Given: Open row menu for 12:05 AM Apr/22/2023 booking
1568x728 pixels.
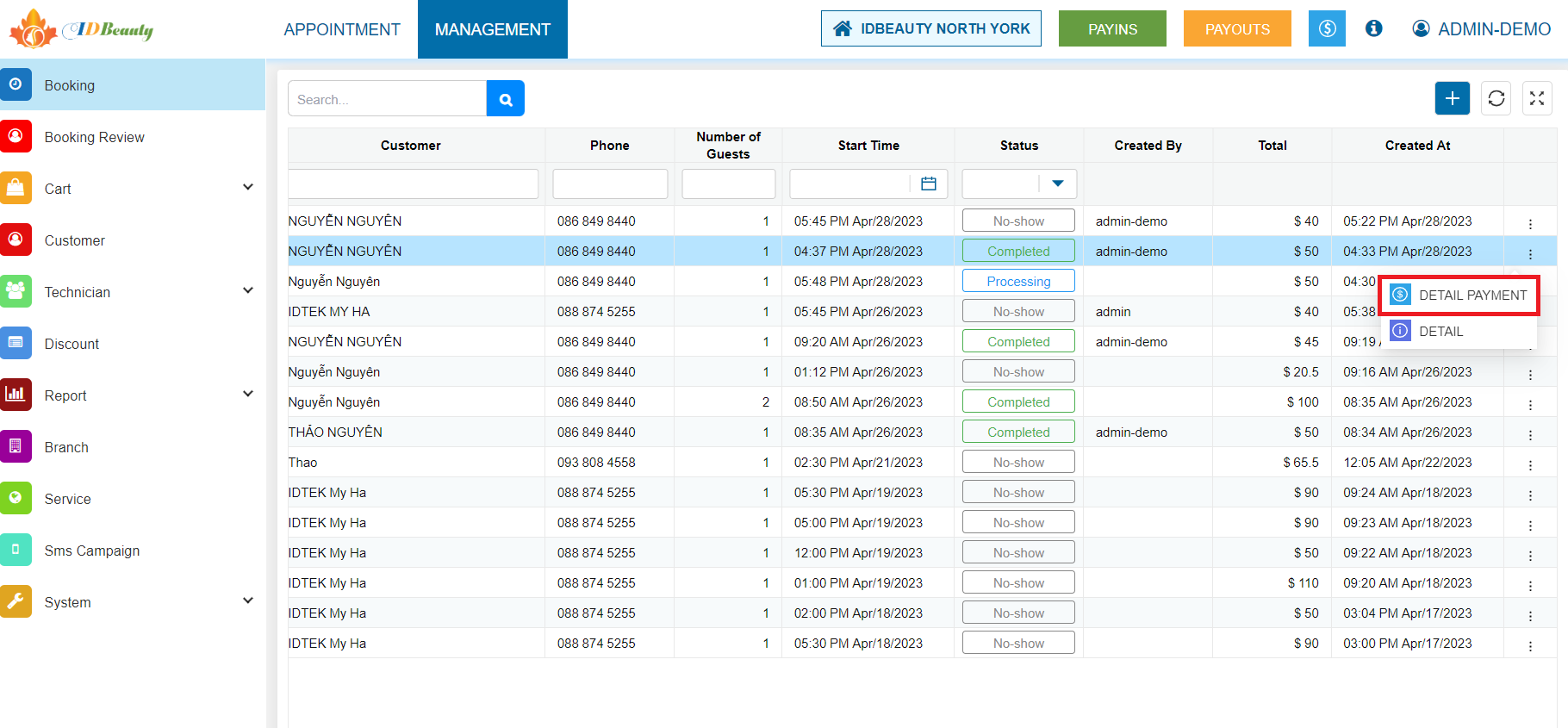Looking at the screenshot, I should [x=1530, y=465].
